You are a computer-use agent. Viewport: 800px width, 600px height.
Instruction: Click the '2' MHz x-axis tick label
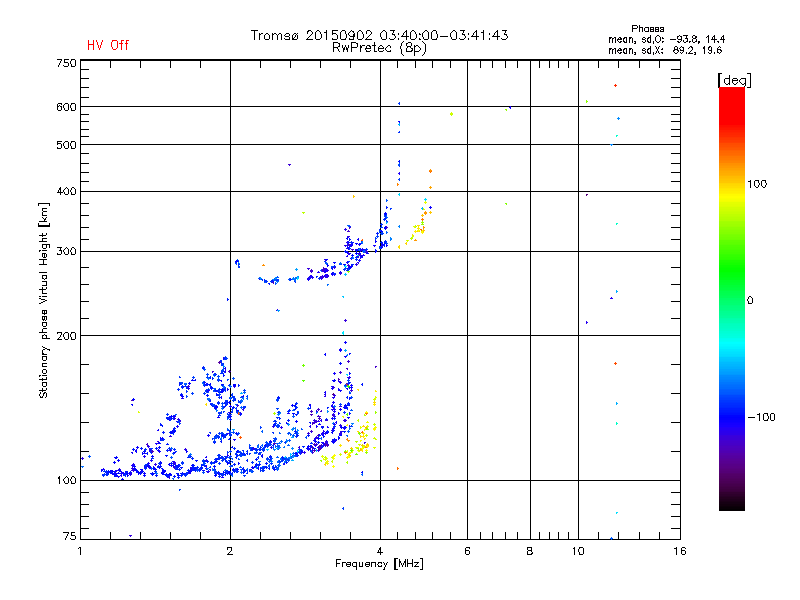tap(230, 551)
